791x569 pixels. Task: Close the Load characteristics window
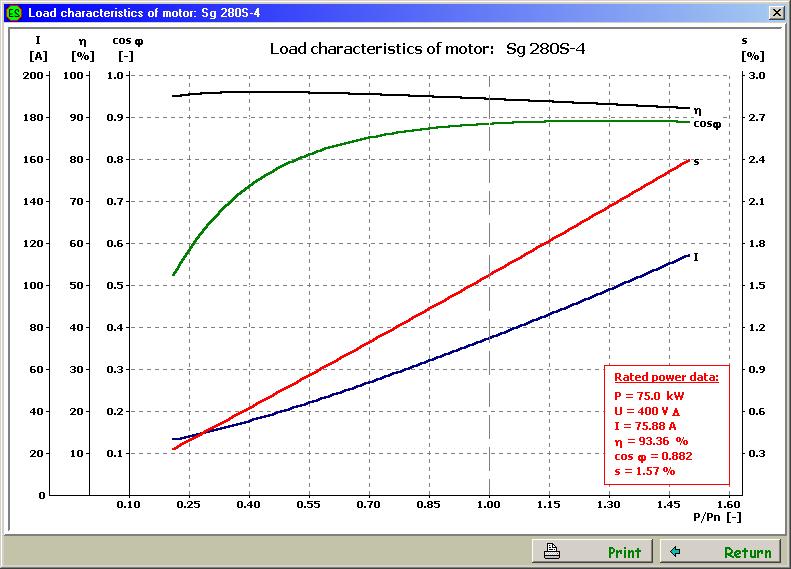(776, 13)
